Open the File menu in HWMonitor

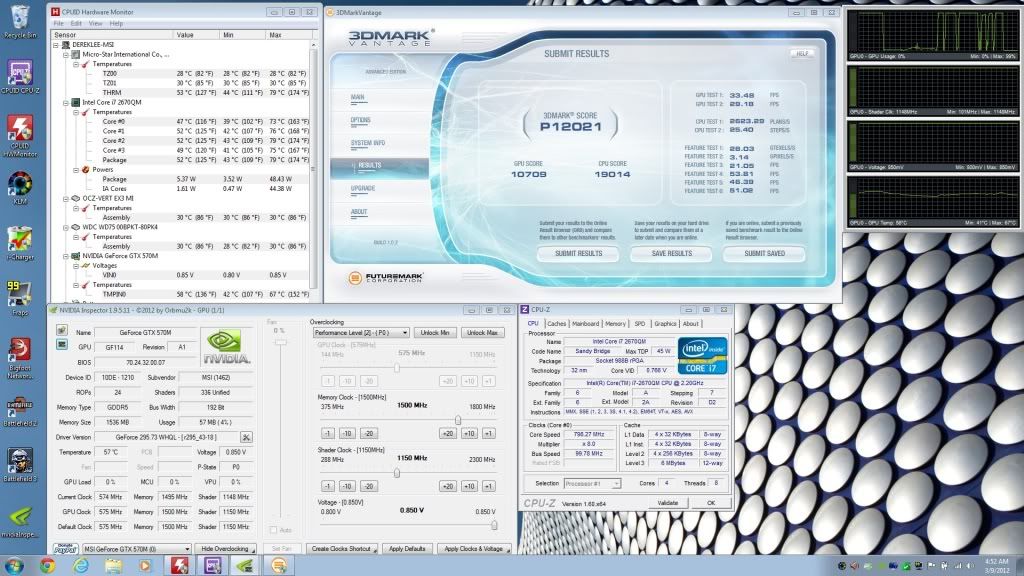59,24
